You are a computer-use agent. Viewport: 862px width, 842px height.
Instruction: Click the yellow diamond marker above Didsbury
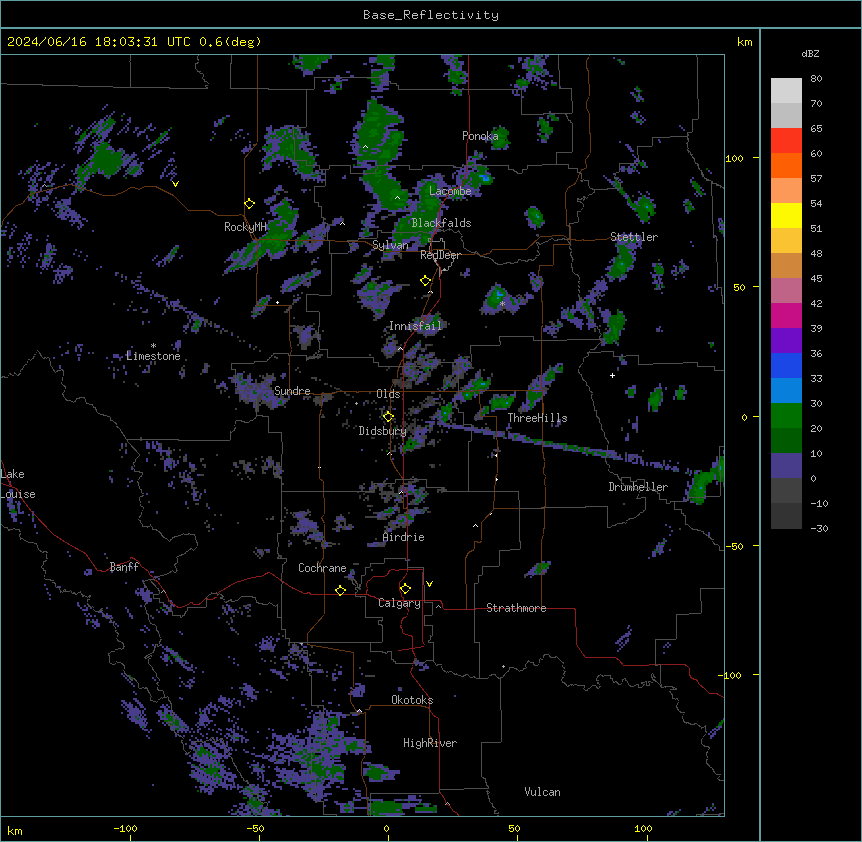[388, 416]
